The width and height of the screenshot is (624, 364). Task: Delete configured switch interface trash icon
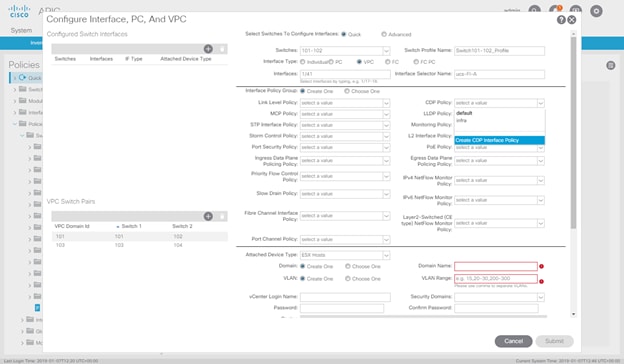[222, 49]
